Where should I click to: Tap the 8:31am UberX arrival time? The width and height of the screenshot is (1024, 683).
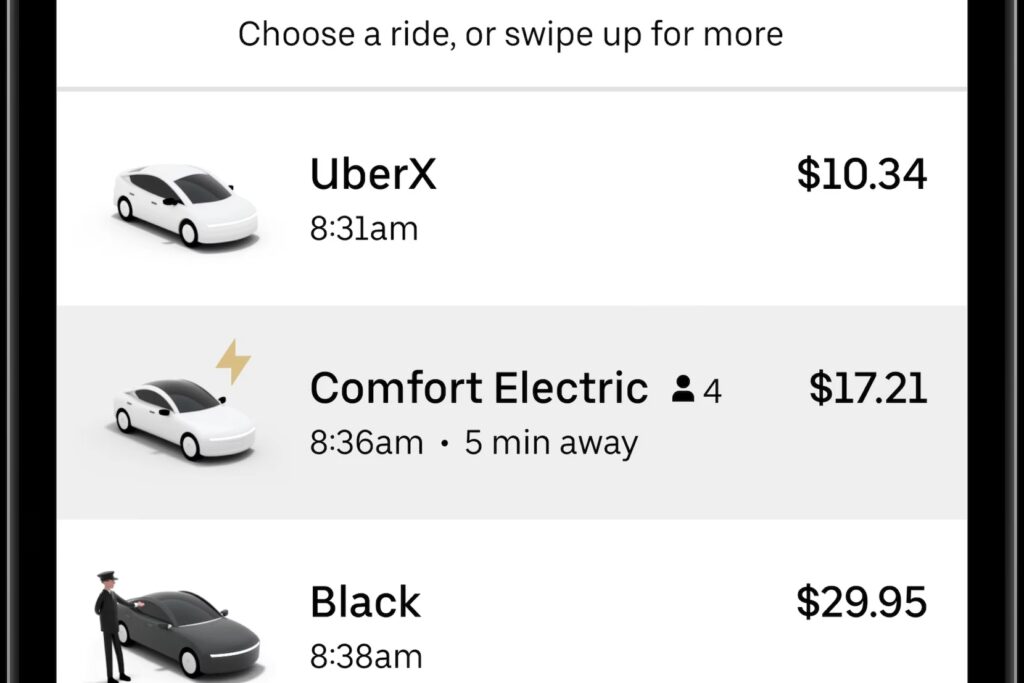pyautogui.click(x=364, y=229)
